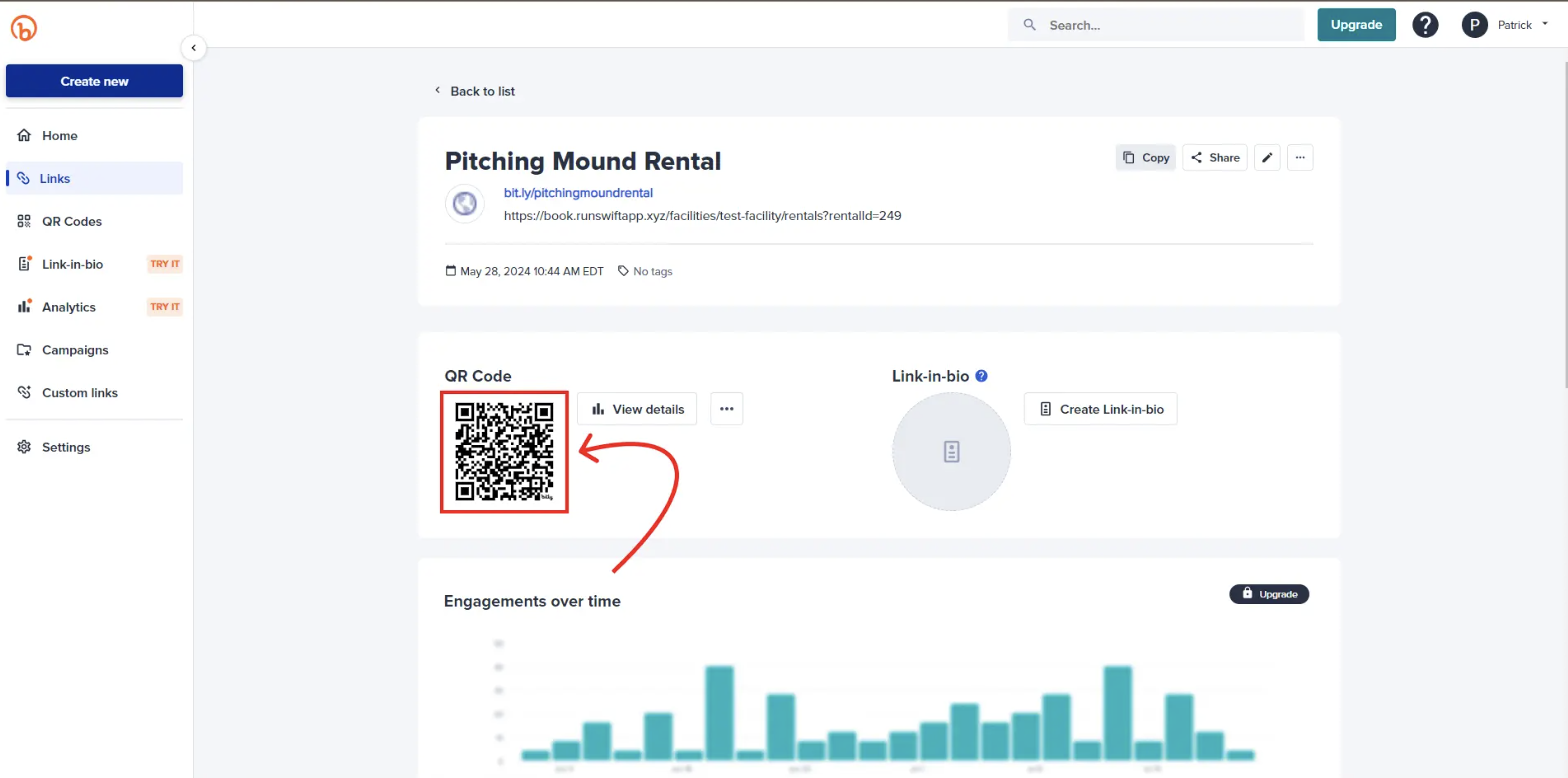Open bit.ly/pitchingmoundrental short link
The width and height of the screenshot is (1568, 778).
coord(578,192)
